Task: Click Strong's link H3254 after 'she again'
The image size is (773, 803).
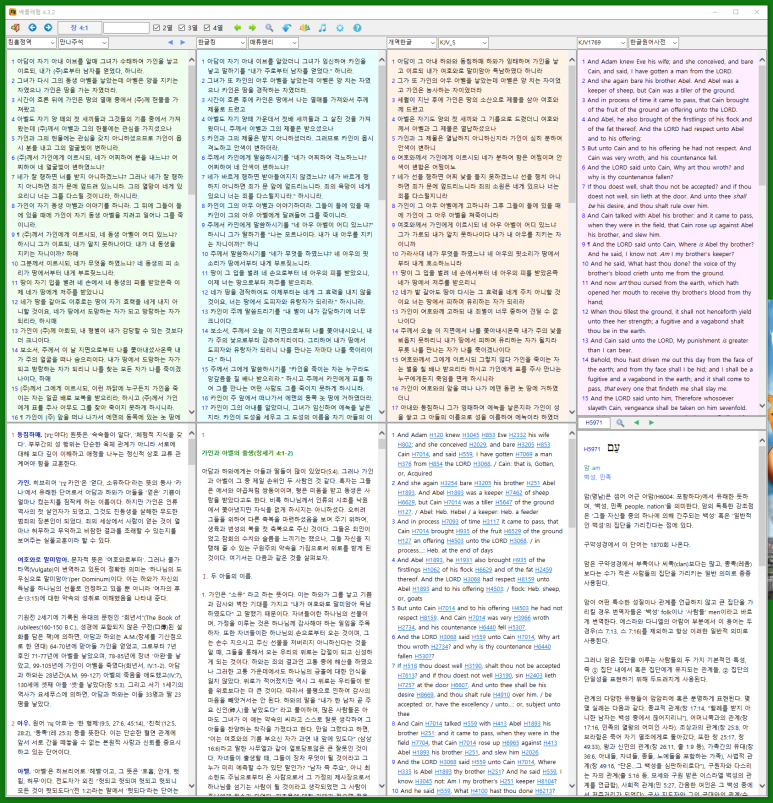Action: pos(448,483)
